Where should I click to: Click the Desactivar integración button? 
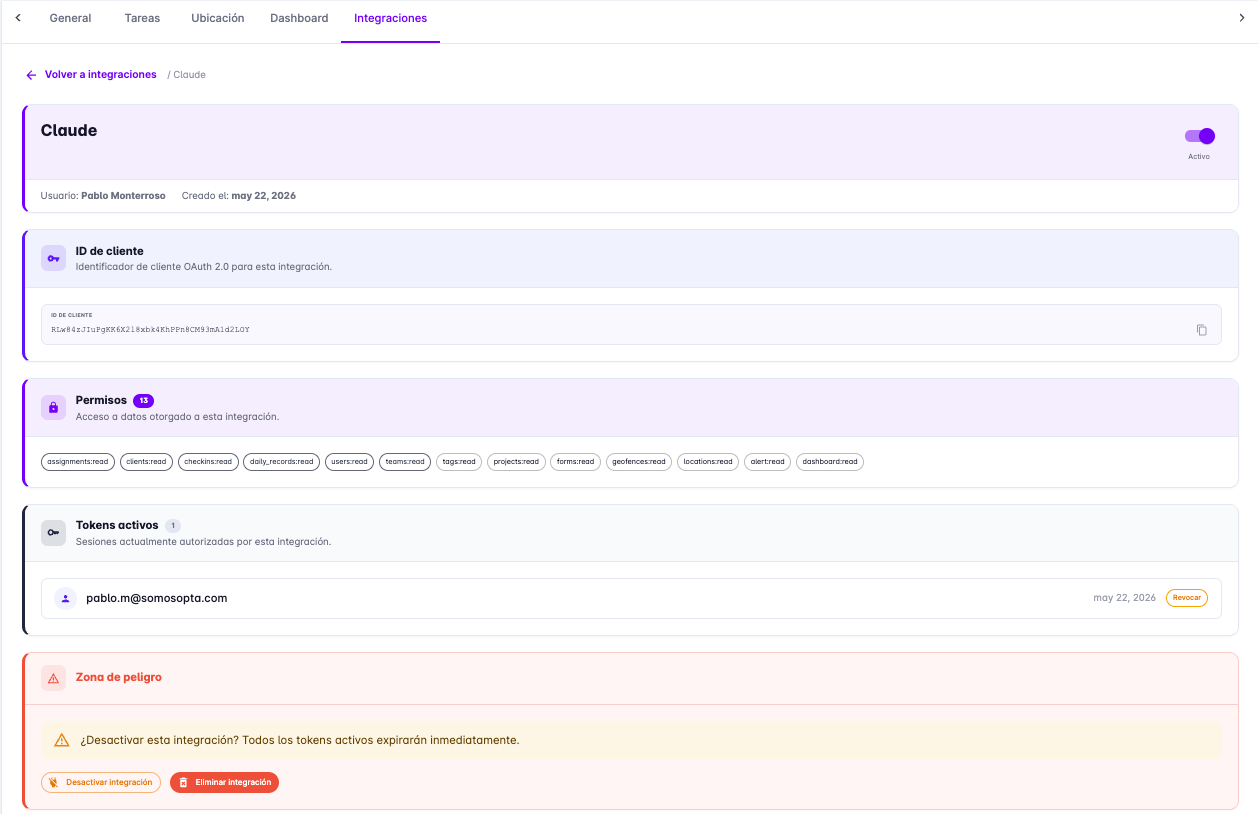pos(101,782)
